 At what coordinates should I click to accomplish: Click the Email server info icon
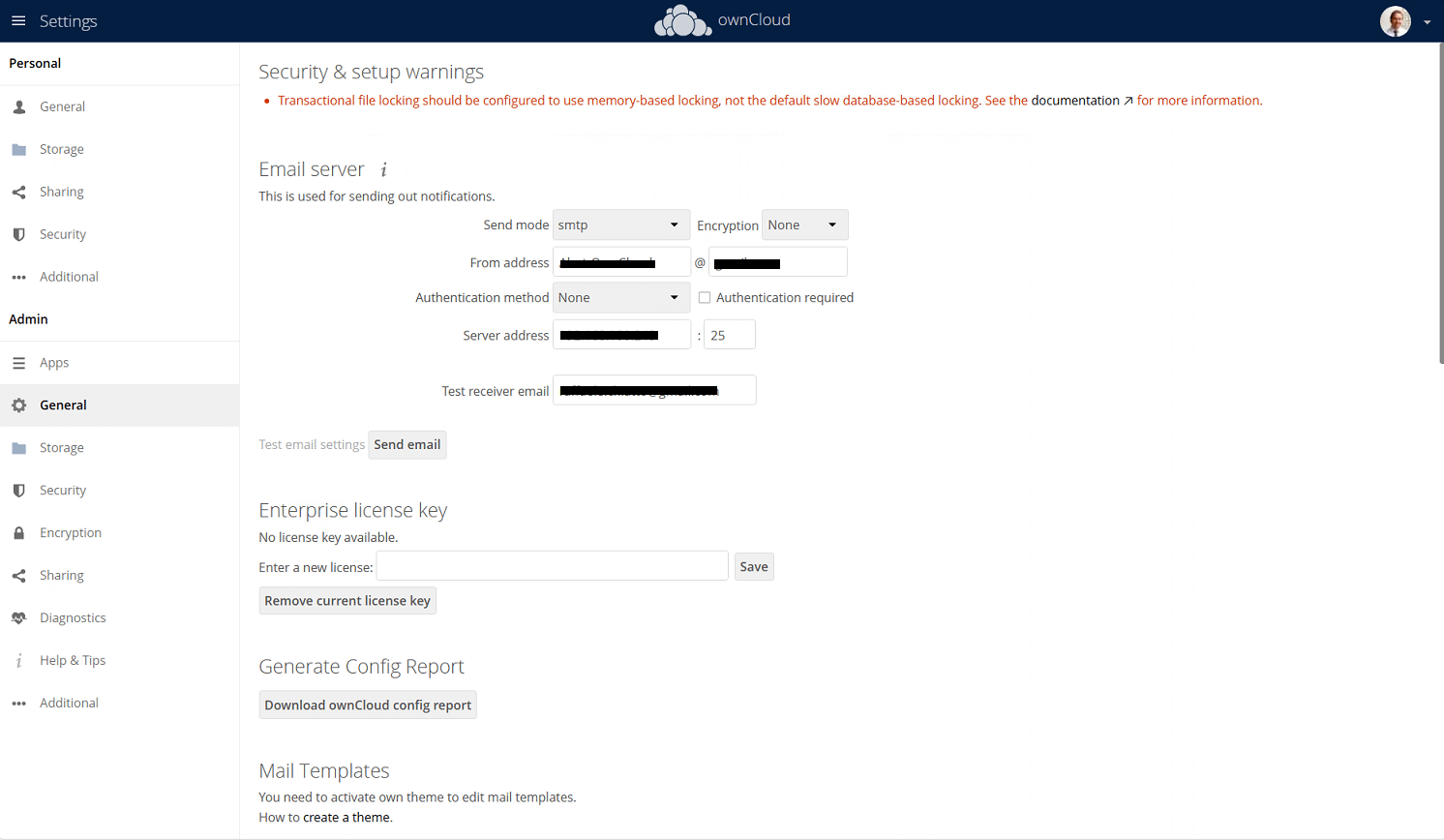[383, 170]
